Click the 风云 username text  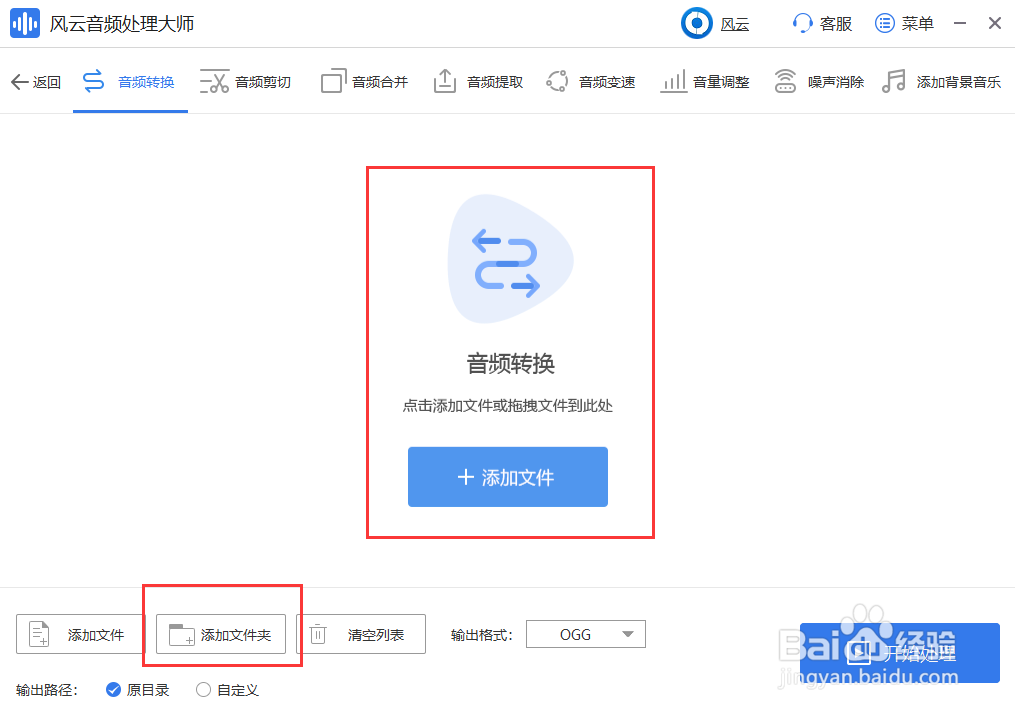(735, 25)
